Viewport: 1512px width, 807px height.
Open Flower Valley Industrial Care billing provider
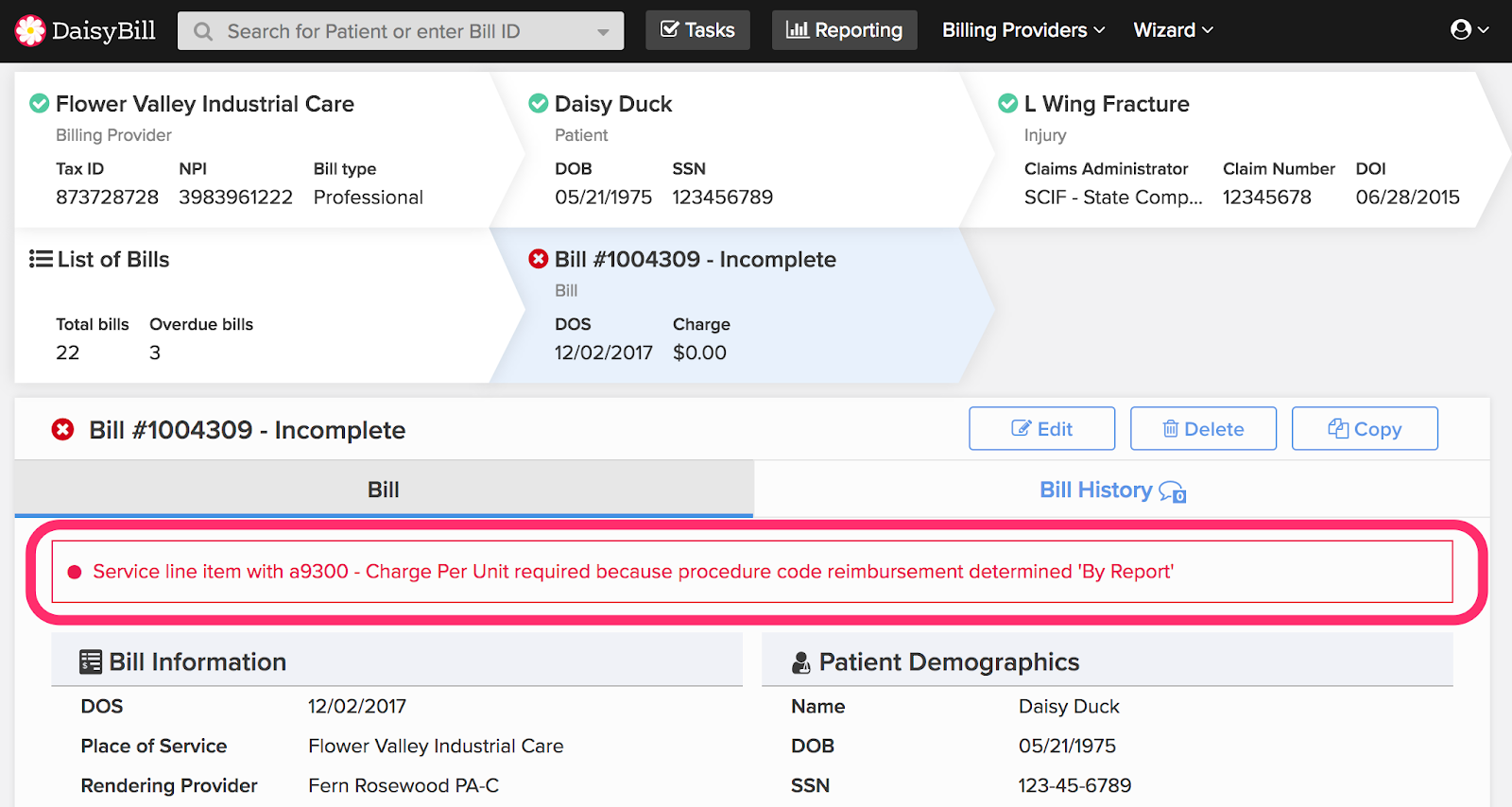(205, 104)
